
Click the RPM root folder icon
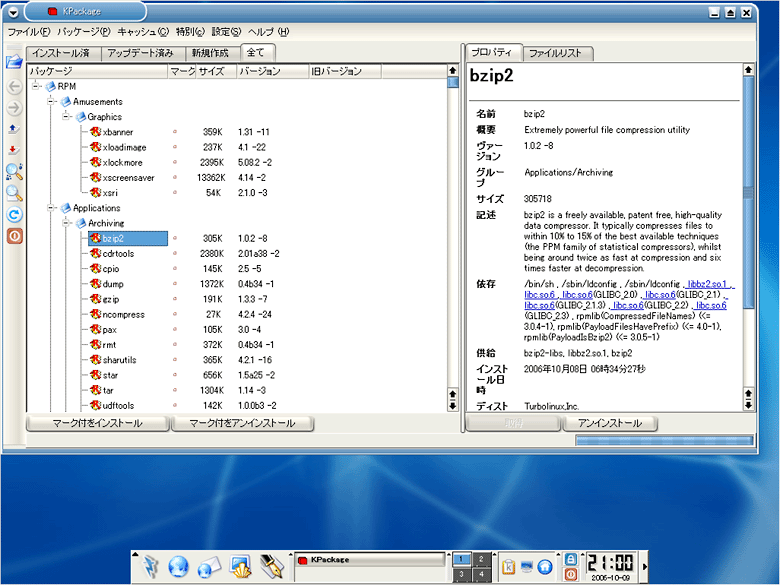(51, 87)
